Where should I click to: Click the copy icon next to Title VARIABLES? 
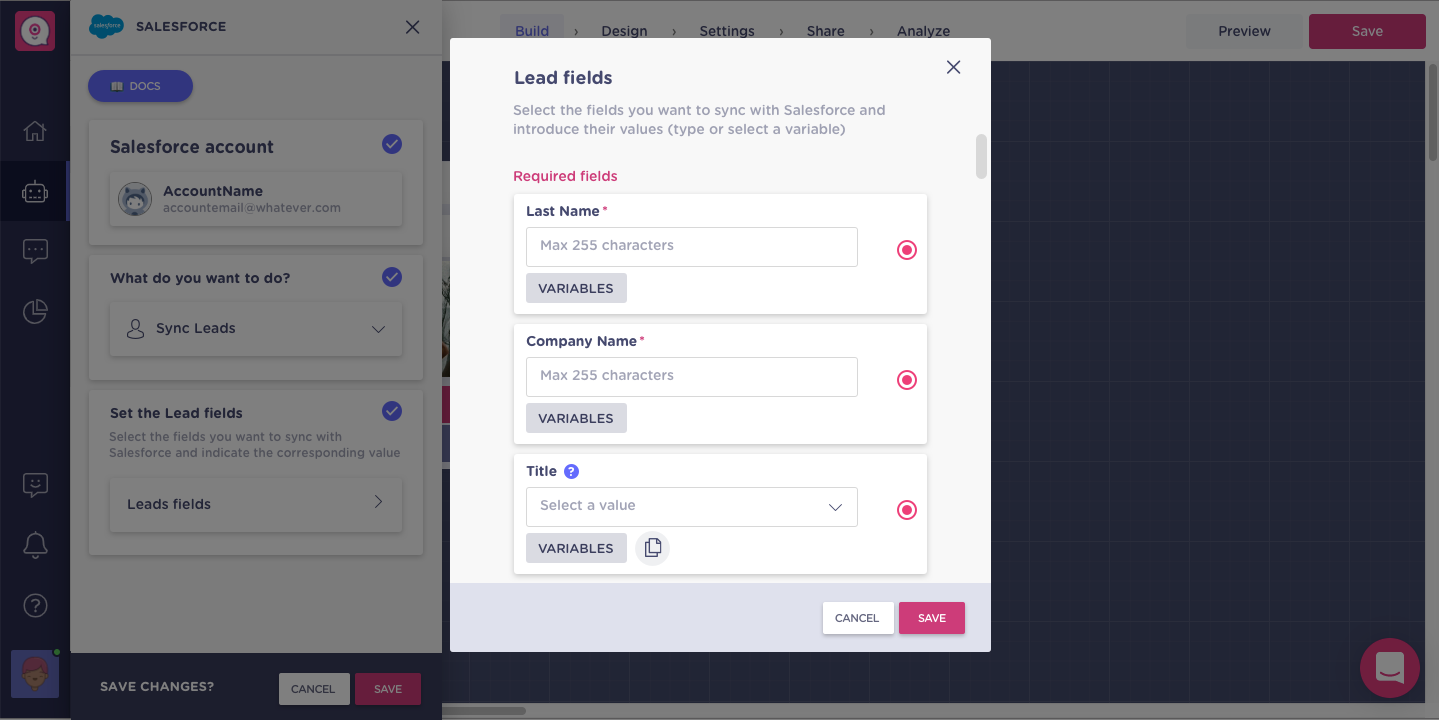tap(653, 548)
